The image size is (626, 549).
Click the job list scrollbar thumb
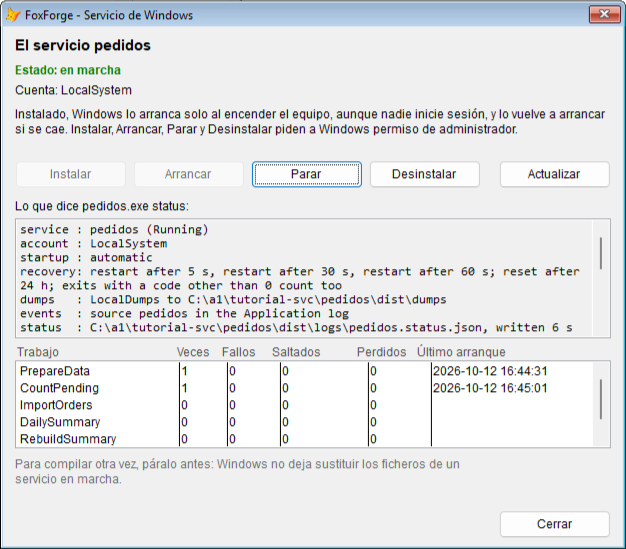click(x=601, y=399)
